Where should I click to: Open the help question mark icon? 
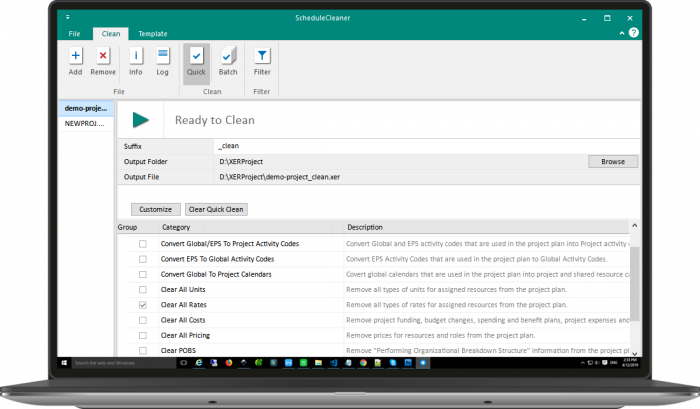[x=633, y=33]
